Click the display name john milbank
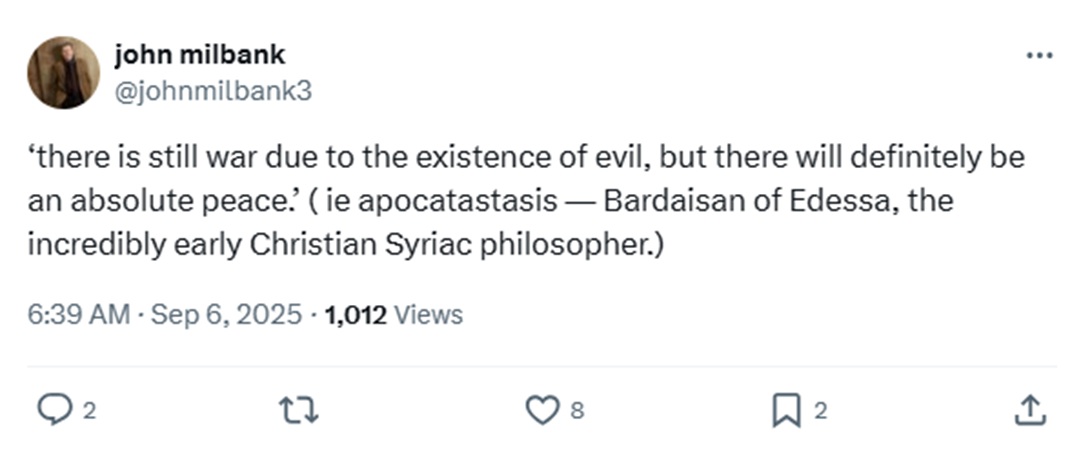Screen dimensions: 1078x450 point(199,54)
